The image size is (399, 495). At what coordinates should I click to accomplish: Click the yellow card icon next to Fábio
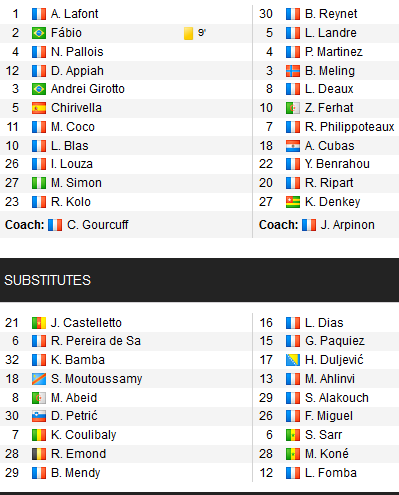click(188, 33)
